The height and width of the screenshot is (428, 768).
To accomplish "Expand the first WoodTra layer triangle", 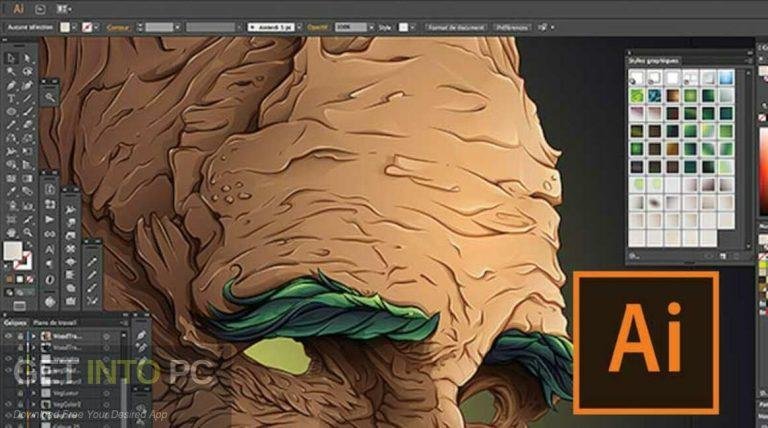I will (34, 336).
